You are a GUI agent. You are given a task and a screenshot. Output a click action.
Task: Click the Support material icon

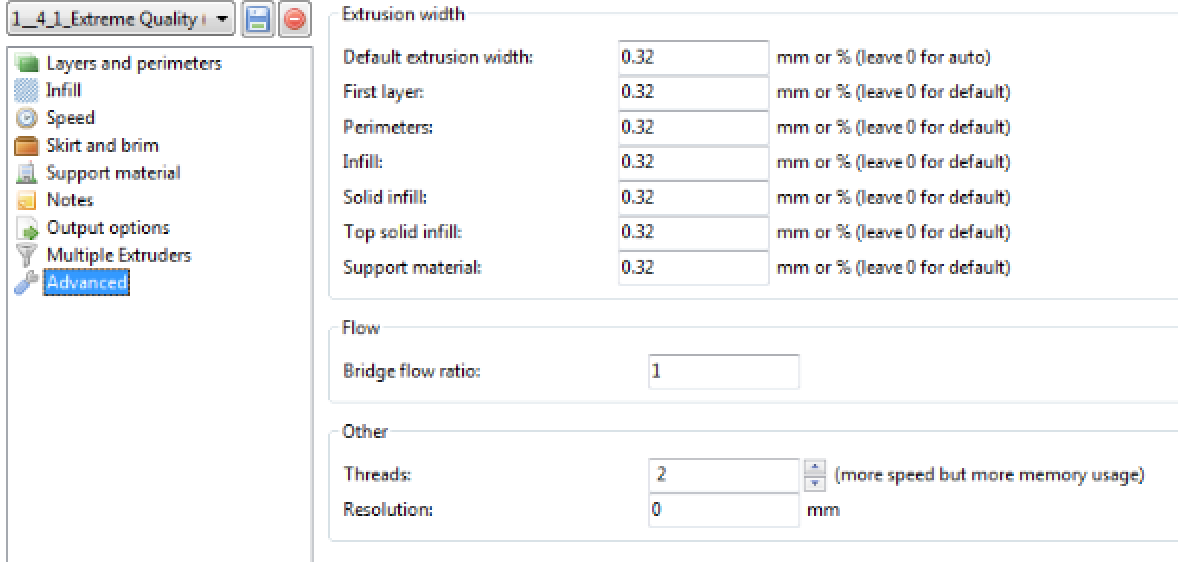27,173
